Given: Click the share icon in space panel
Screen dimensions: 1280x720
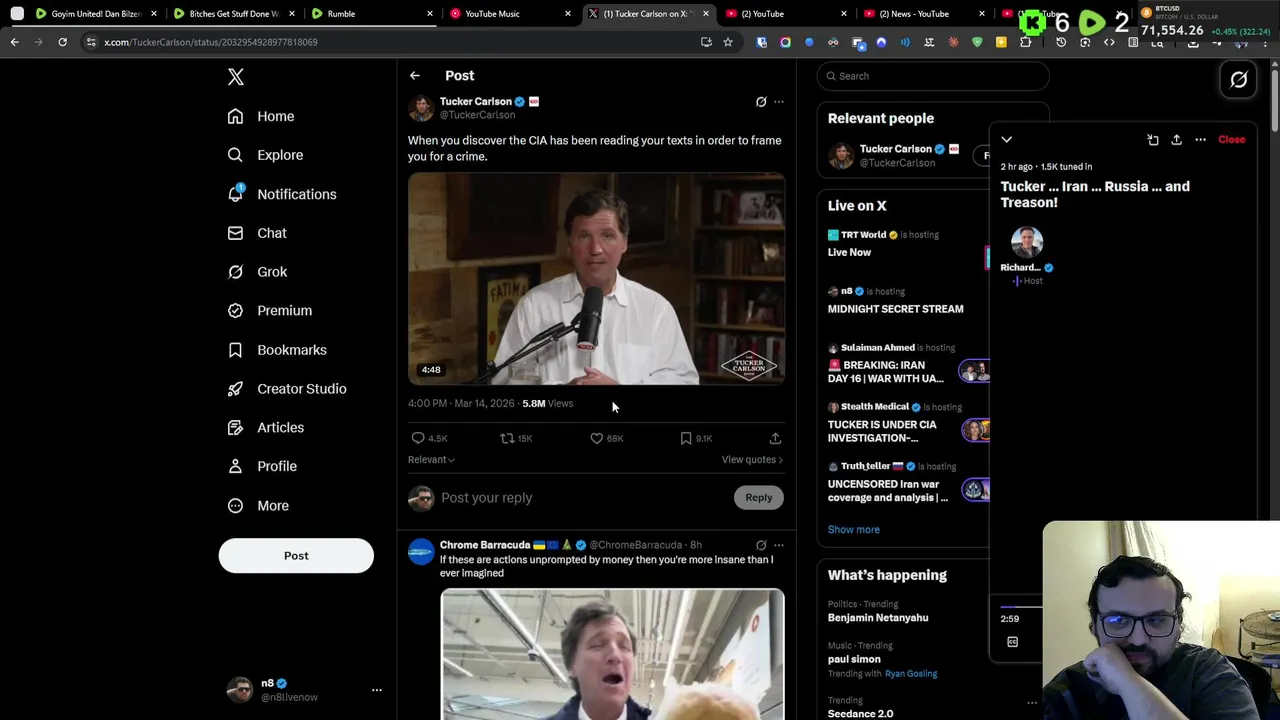Looking at the screenshot, I should 1176,140.
